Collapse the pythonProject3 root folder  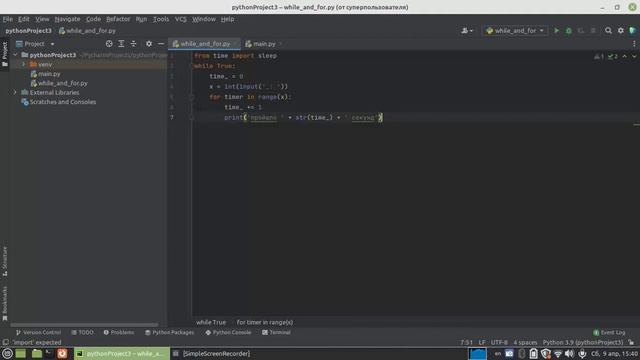point(16,55)
